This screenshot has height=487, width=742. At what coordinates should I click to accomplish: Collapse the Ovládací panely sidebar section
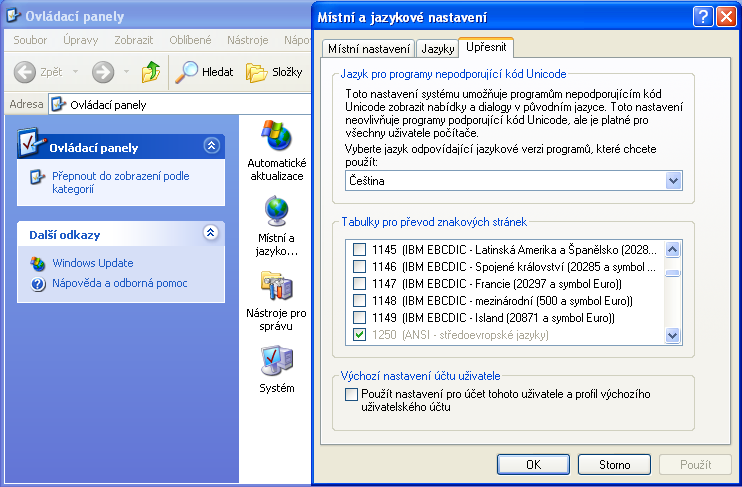pos(212,145)
